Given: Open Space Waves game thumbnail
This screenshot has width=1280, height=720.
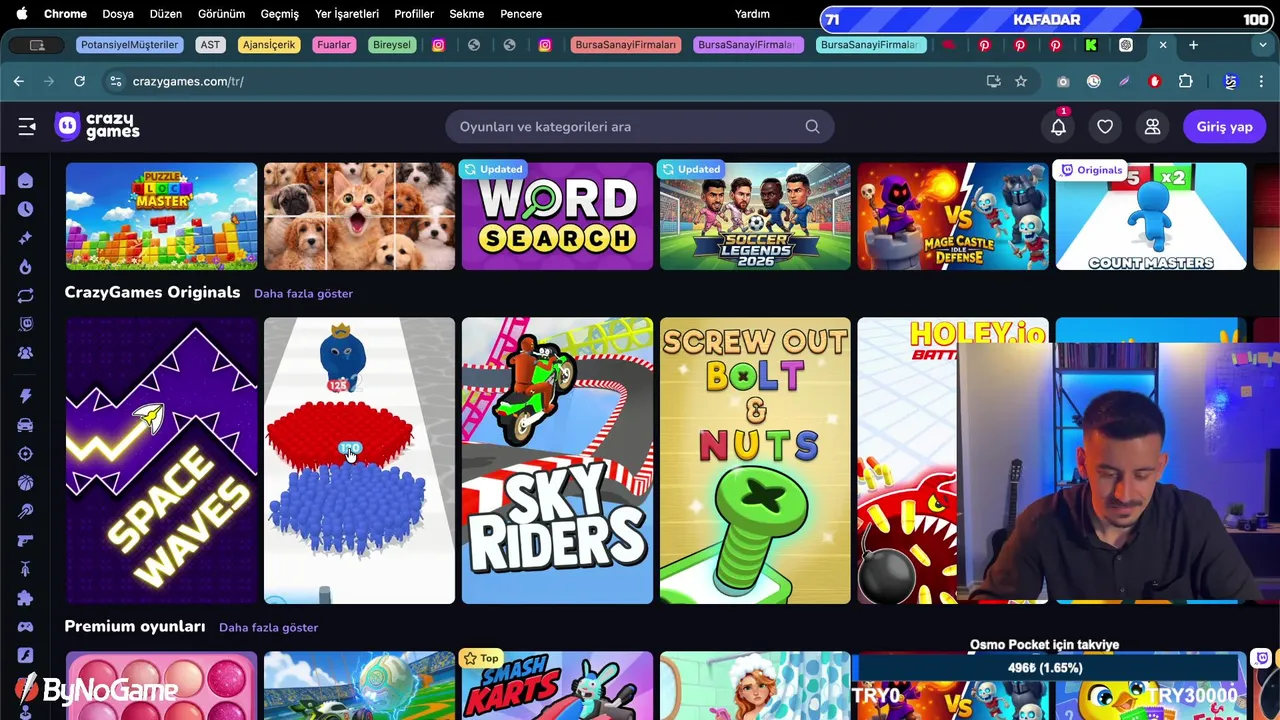Looking at the screenshot, I should (x=161, y=461).
